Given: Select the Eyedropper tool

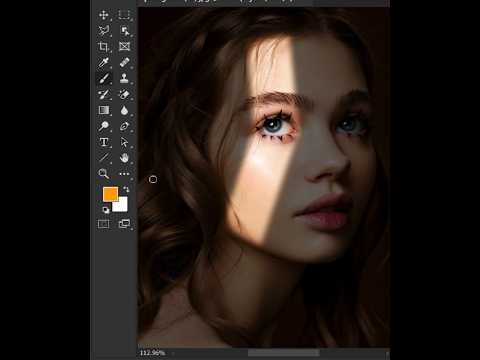Looking at the screenshot, I should coord(103,62).
